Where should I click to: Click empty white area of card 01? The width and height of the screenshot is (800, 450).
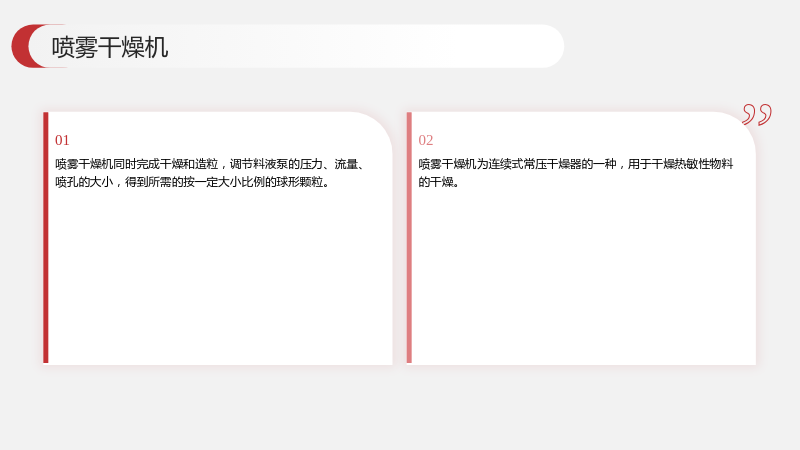[x=219, y=278]
